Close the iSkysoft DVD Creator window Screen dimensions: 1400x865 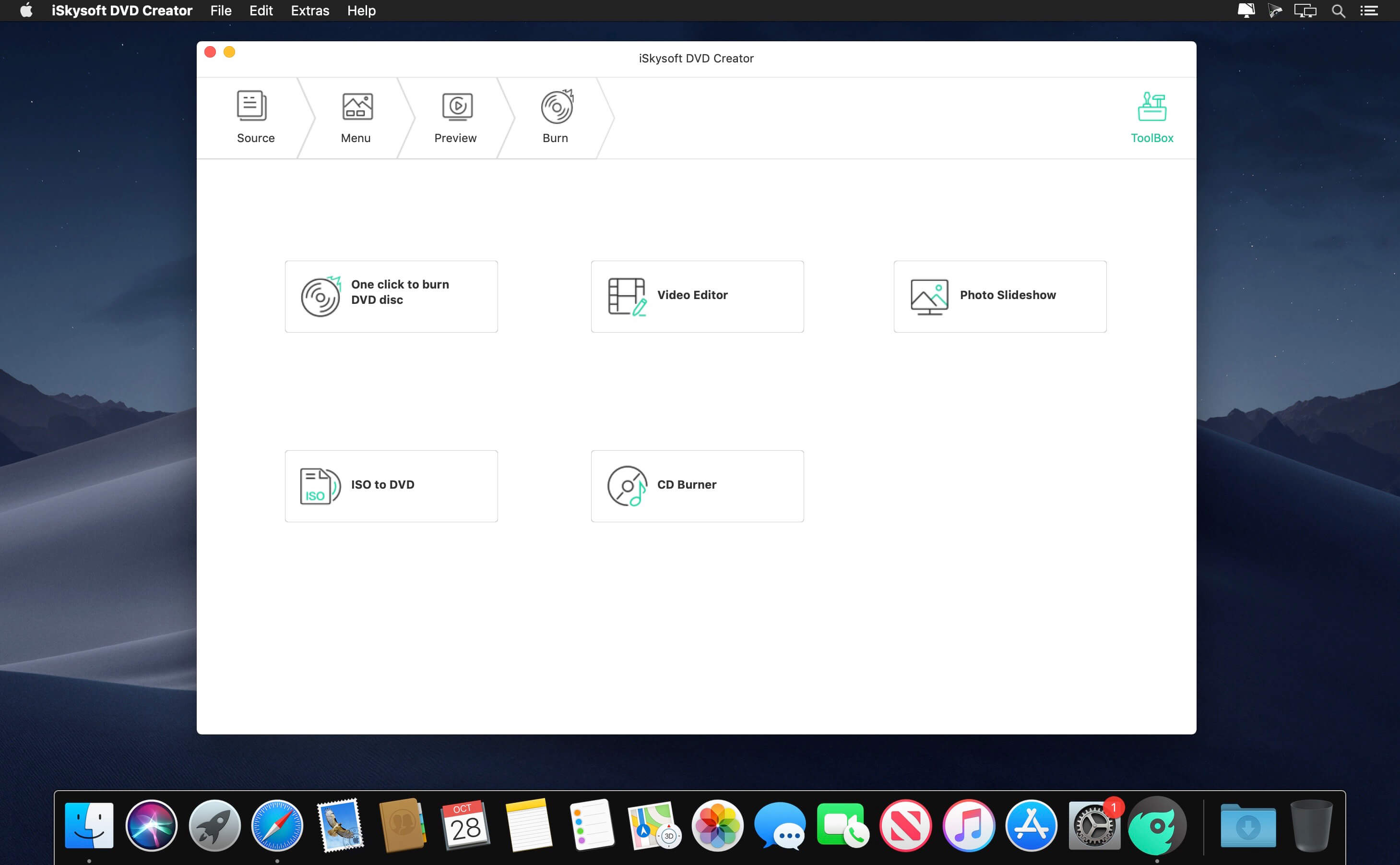210,52
